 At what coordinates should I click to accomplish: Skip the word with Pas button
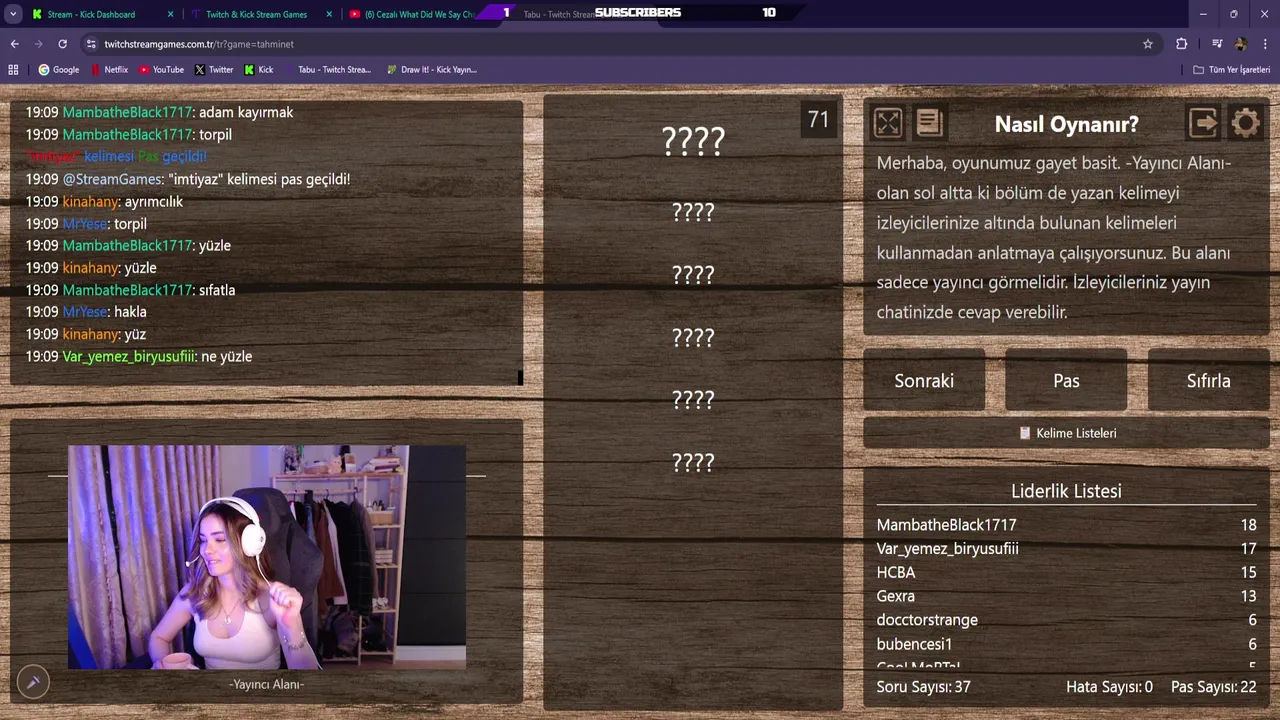1066,380
